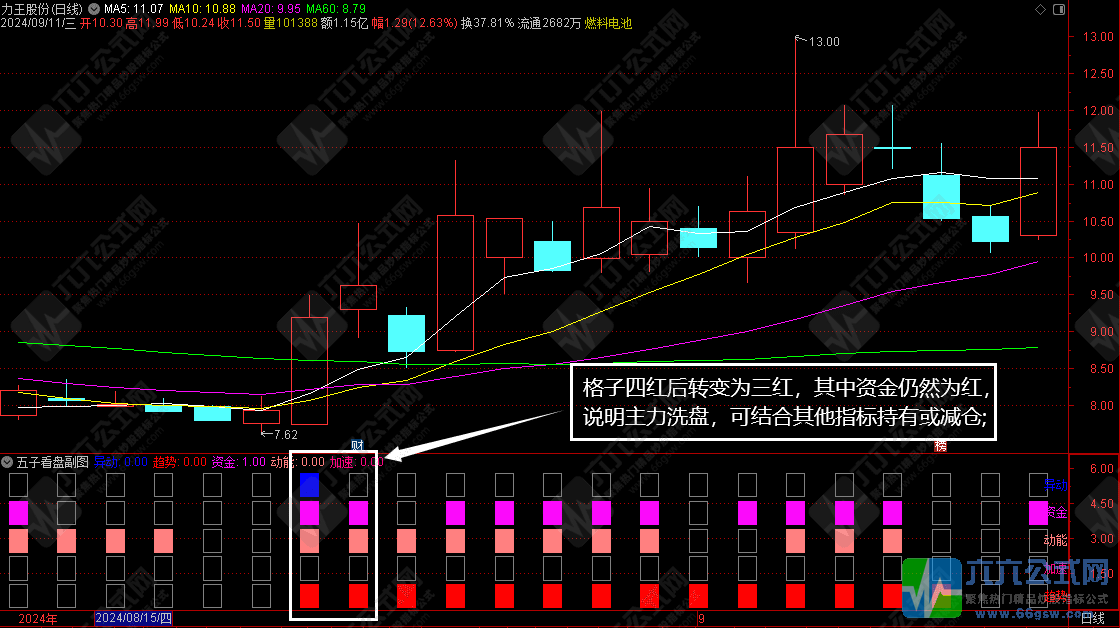Collapse the MA values via the circular expander before MA5
Screen dimensions: 1120x628
pos(93,9)
